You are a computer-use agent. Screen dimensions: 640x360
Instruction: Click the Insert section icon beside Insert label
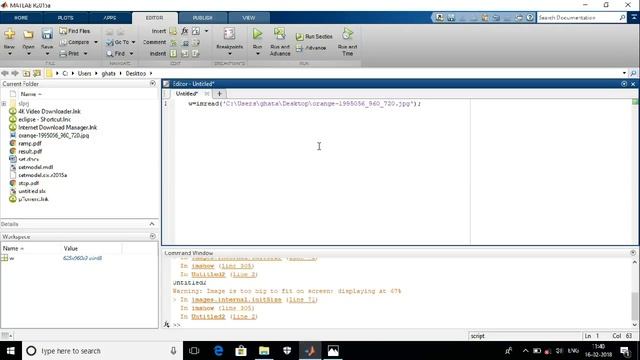click(x=173, y=31)
